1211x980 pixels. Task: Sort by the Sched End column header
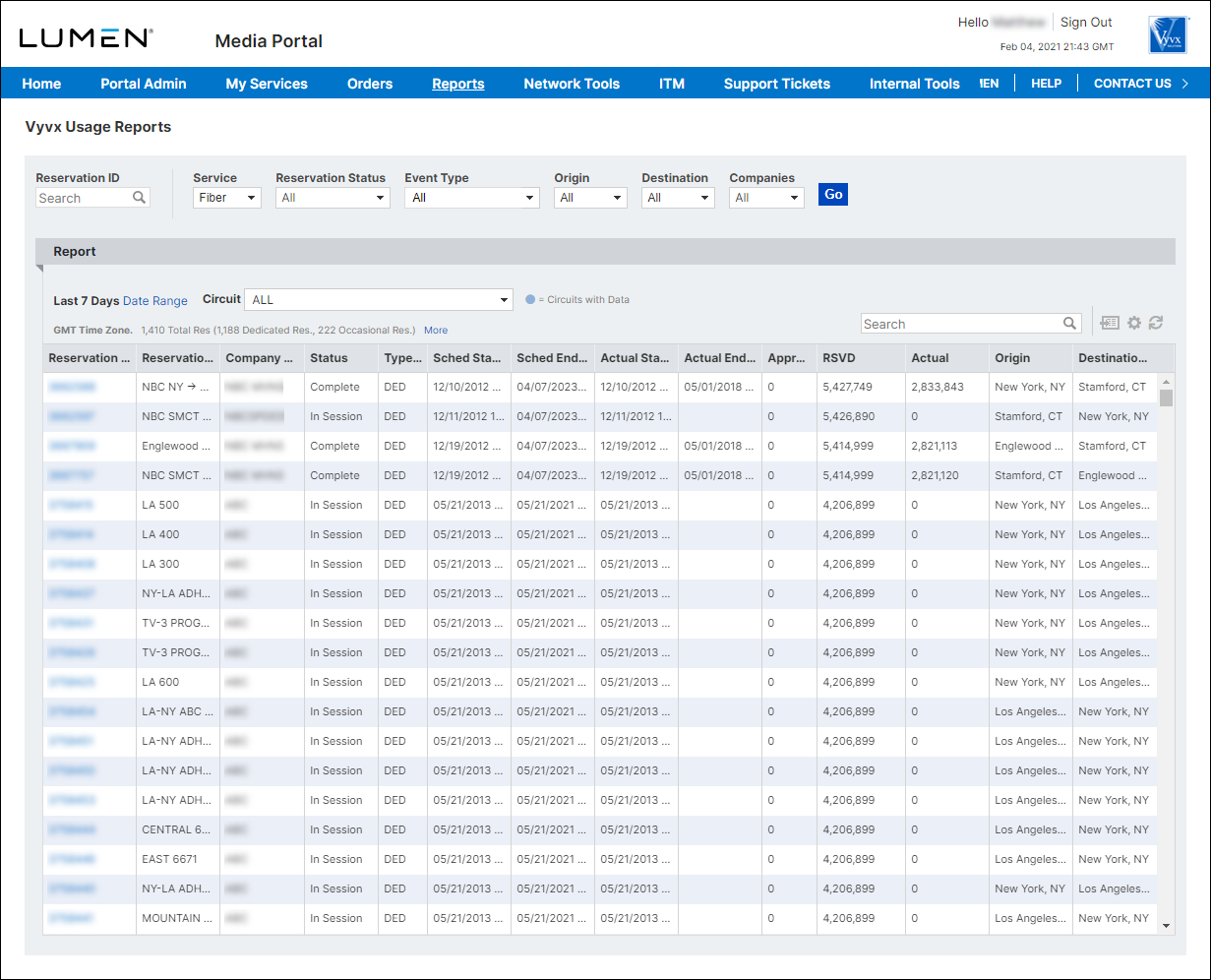pos(553,358)
